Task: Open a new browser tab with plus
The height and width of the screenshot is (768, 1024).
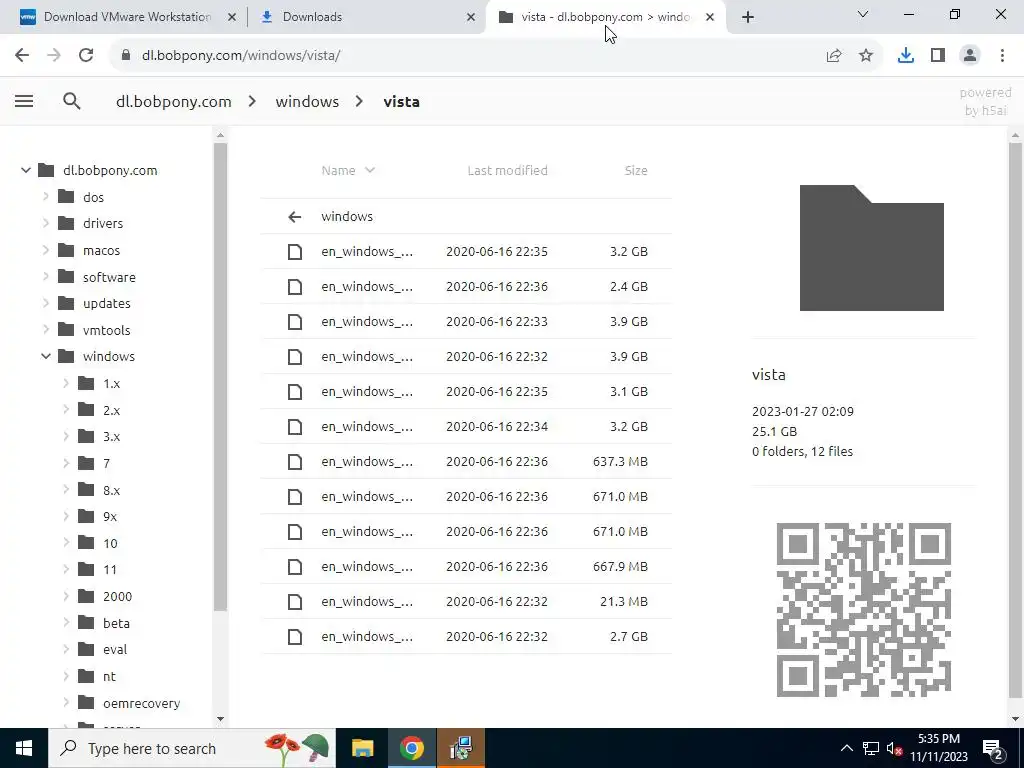Action: (x=748, y=18)
